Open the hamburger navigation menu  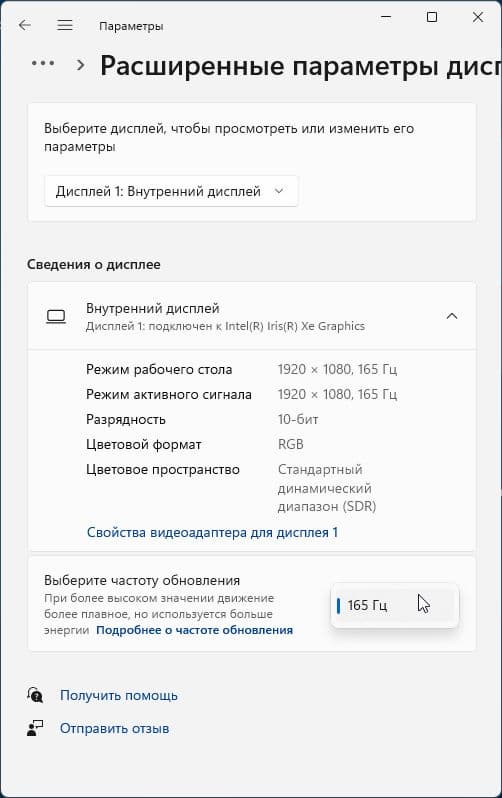65,25
